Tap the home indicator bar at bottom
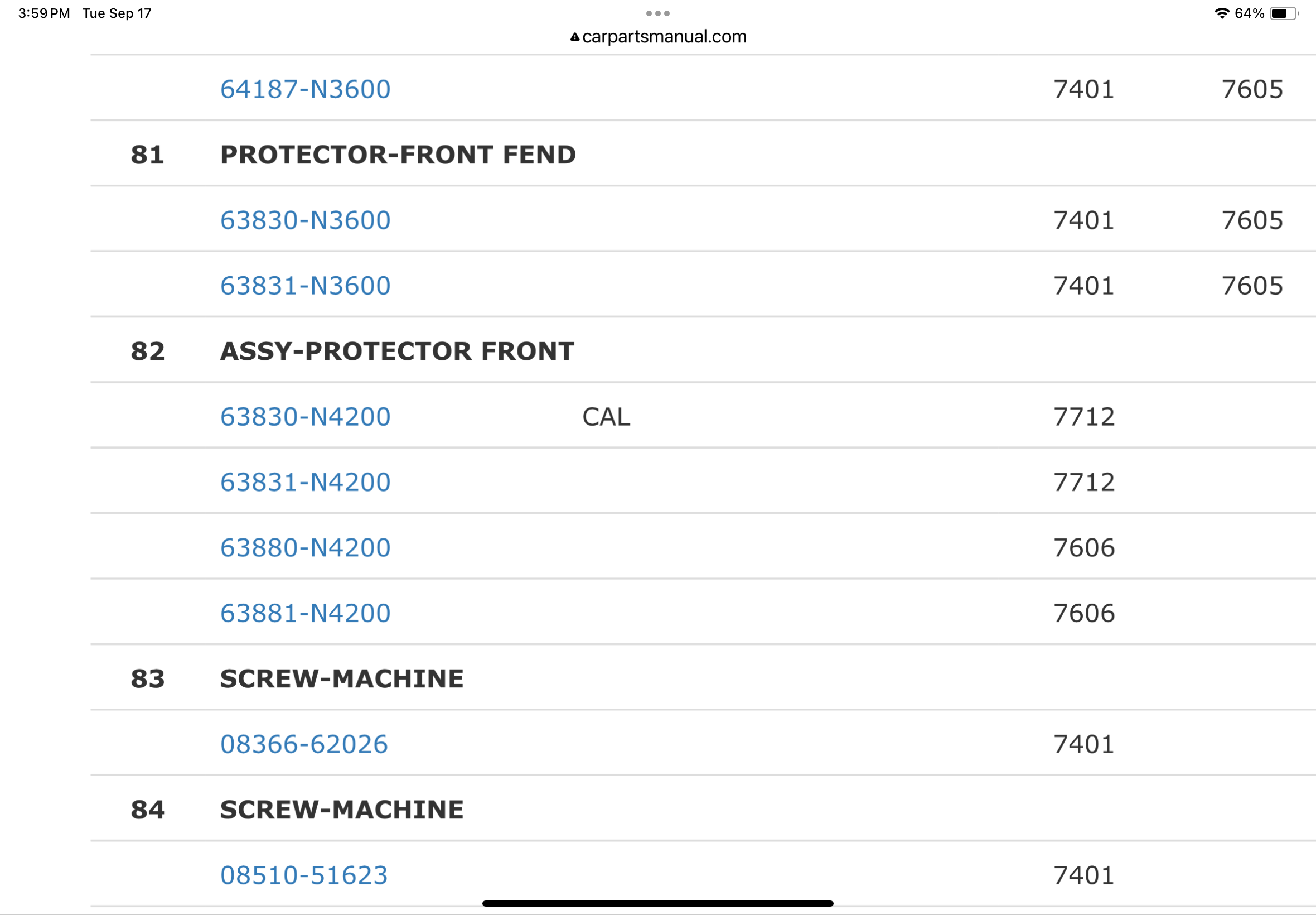1316x915 pixels. tap(657, 903)
